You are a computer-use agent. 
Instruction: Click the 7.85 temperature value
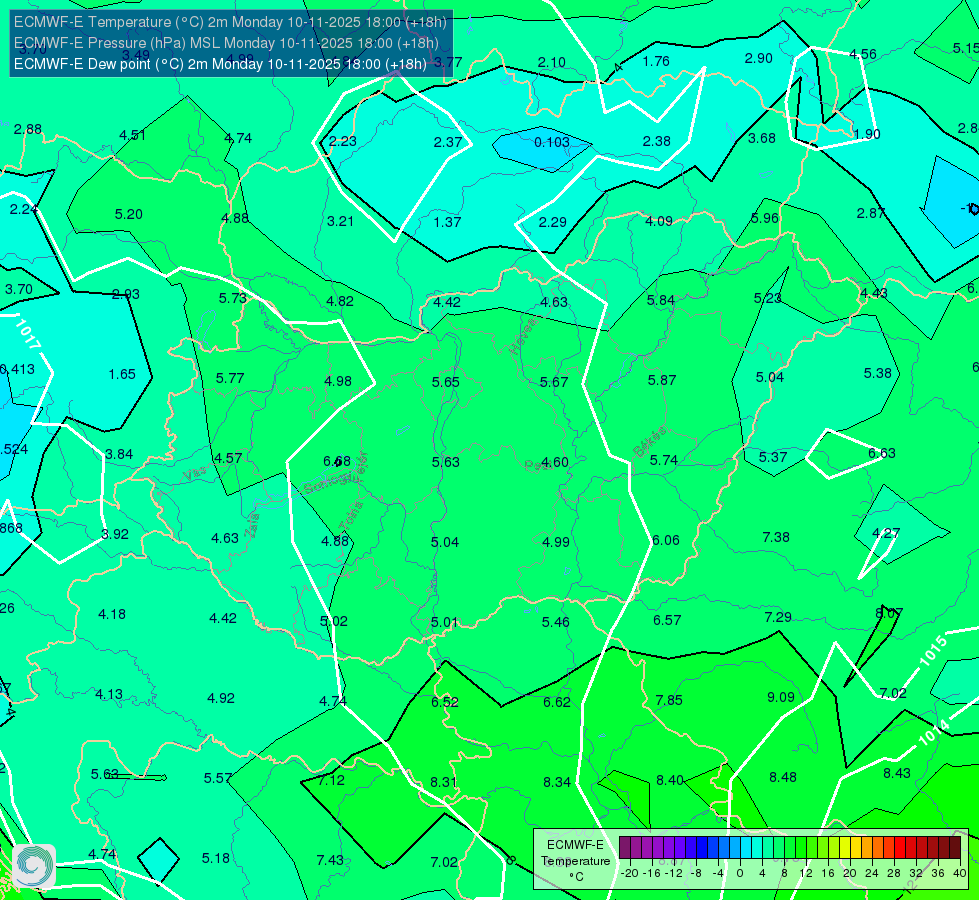669,700
